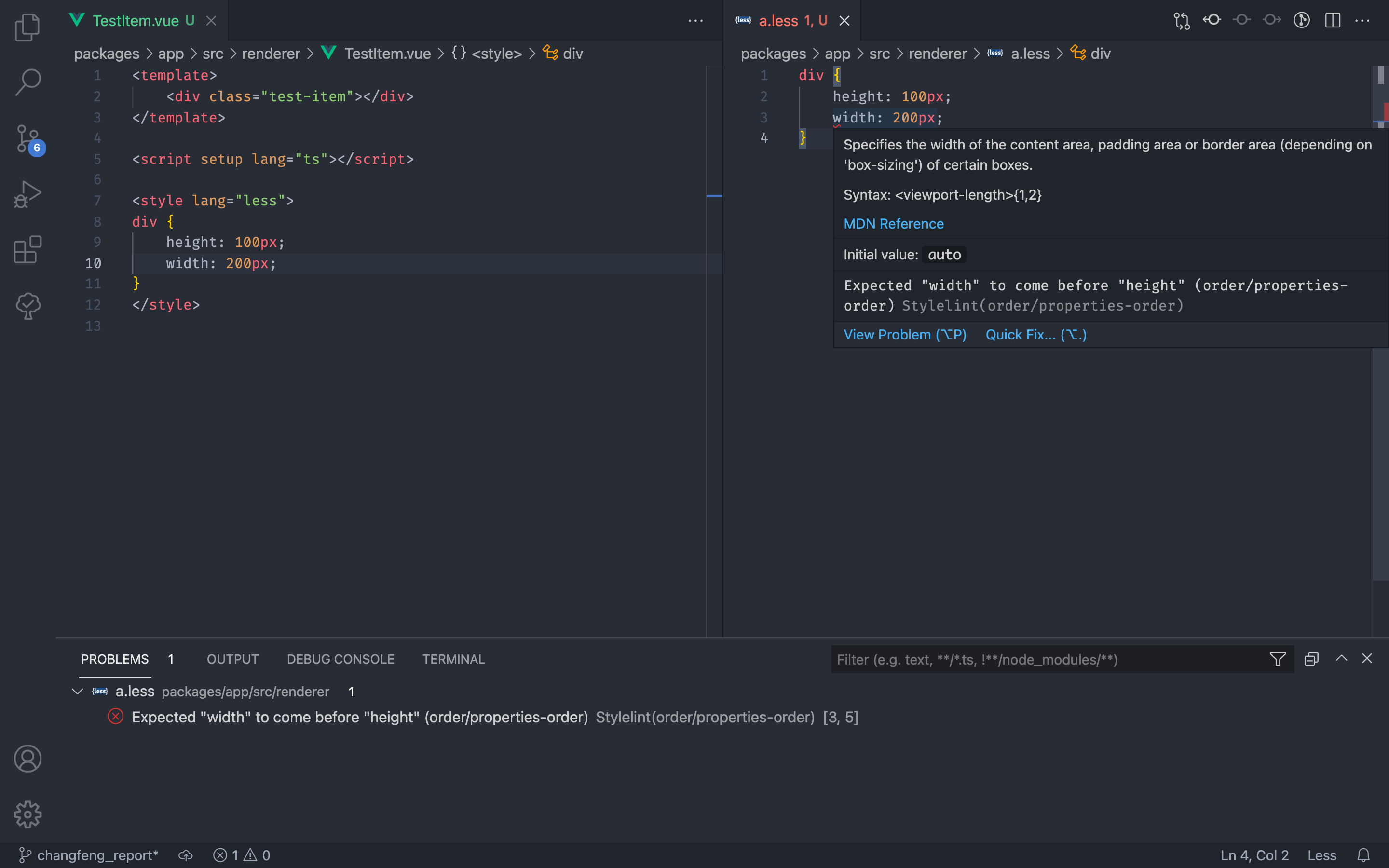
Task: Open the Extensions view
Action: click(x=27, y=250)
